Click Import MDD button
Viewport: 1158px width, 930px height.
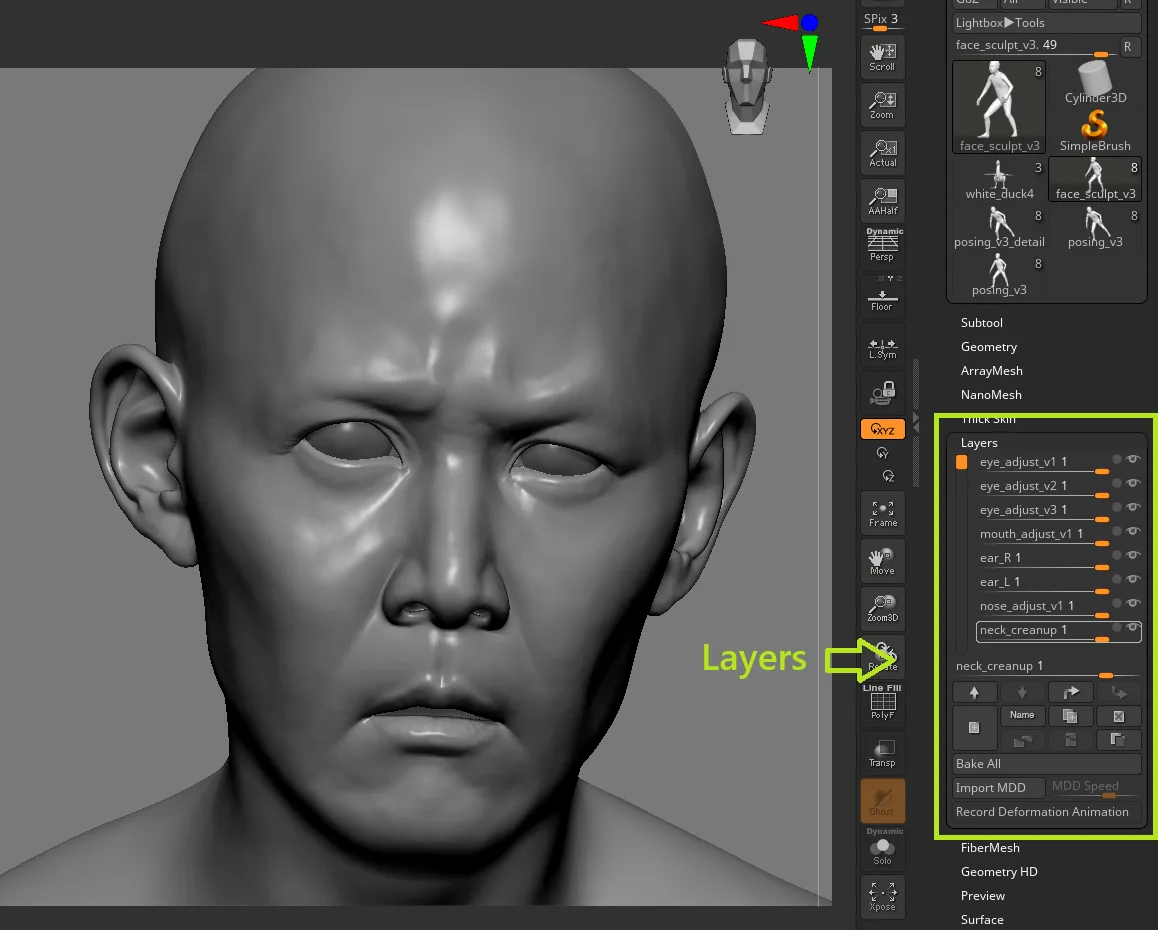(998, 787)
